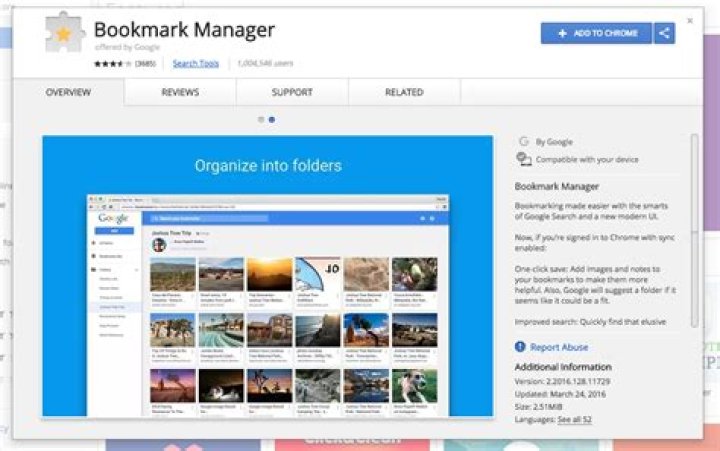Screen dimensions: 720x451
Task: Click the offered by Google text
Action: [x=127, y=47]
